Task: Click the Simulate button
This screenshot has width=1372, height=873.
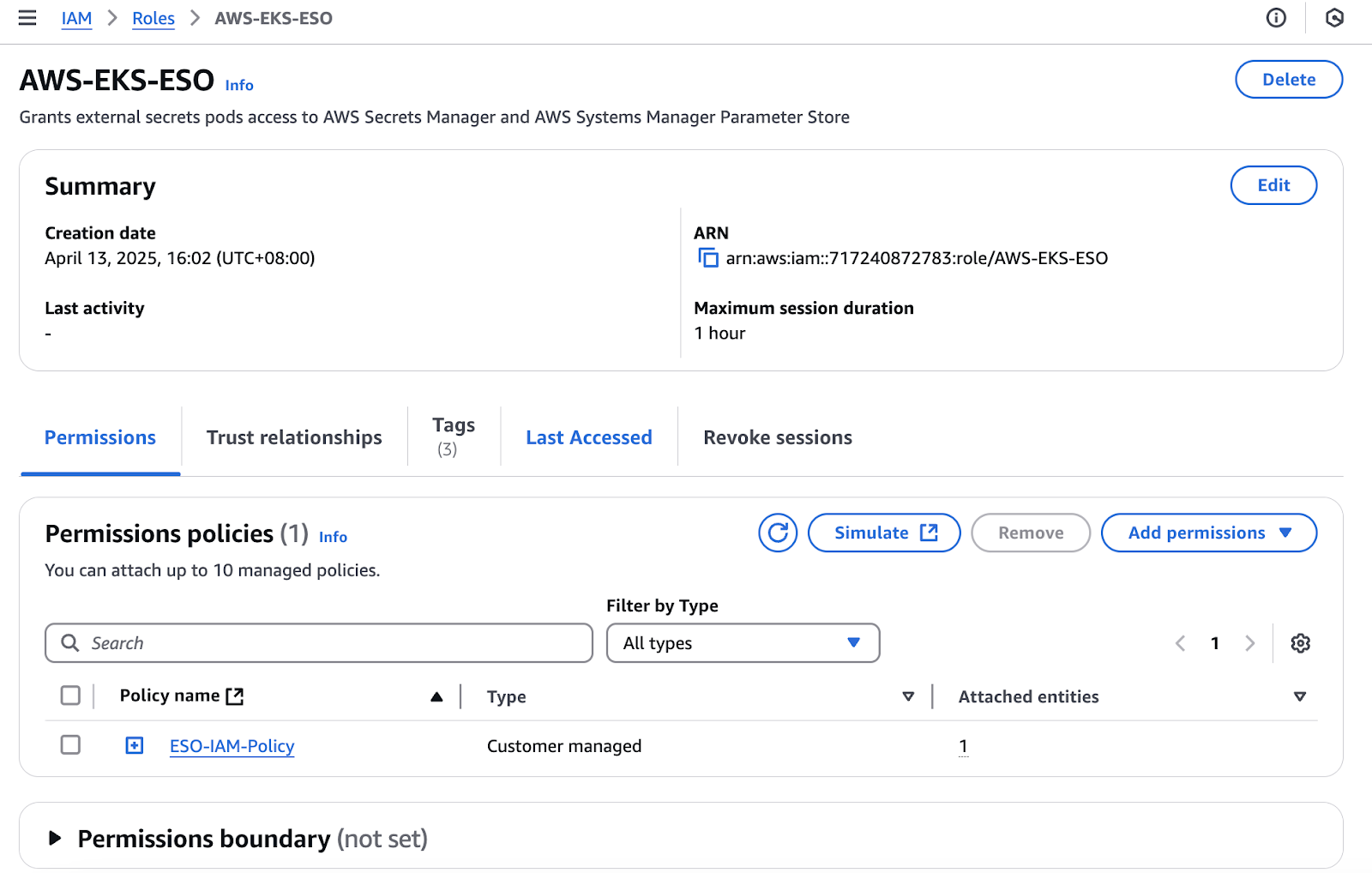Action: (884, 533)
